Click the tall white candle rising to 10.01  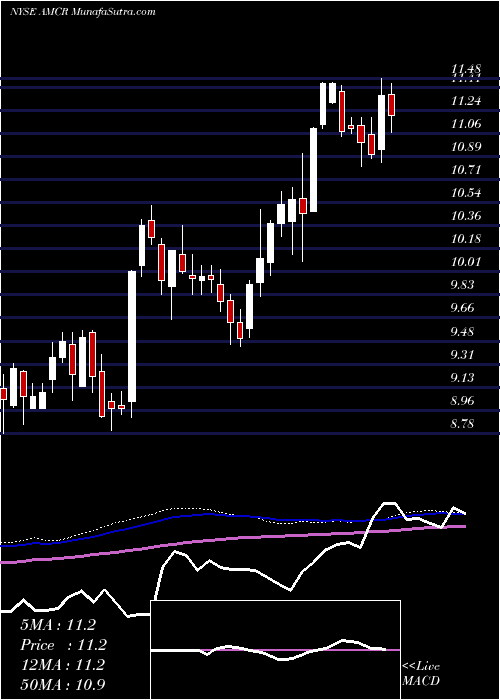(132, 336)
